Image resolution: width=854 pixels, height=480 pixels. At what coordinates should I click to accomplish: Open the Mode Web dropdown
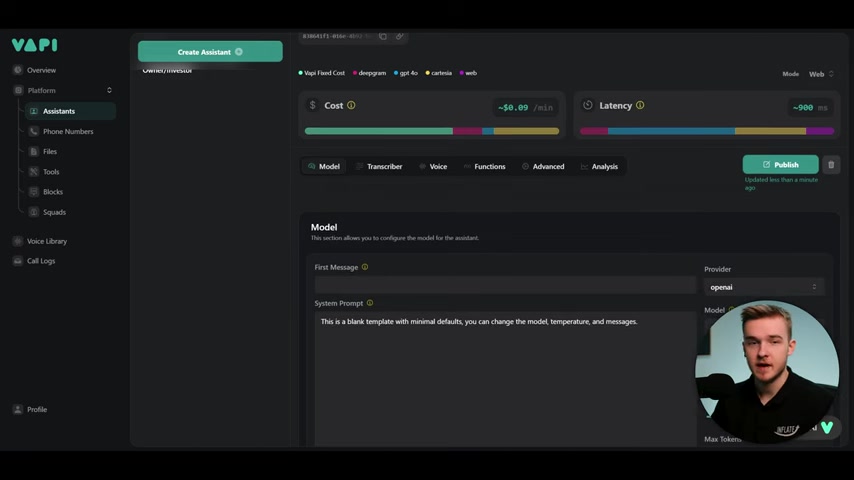point(821,74)
